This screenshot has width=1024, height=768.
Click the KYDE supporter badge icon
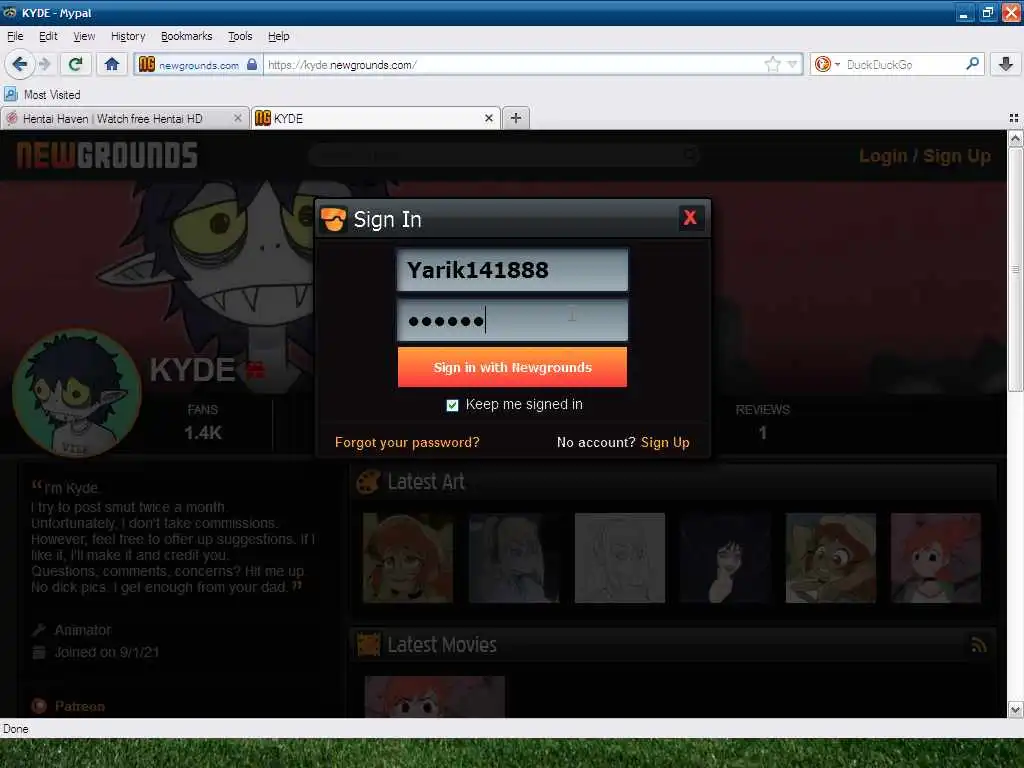click(x=255, y=370)
